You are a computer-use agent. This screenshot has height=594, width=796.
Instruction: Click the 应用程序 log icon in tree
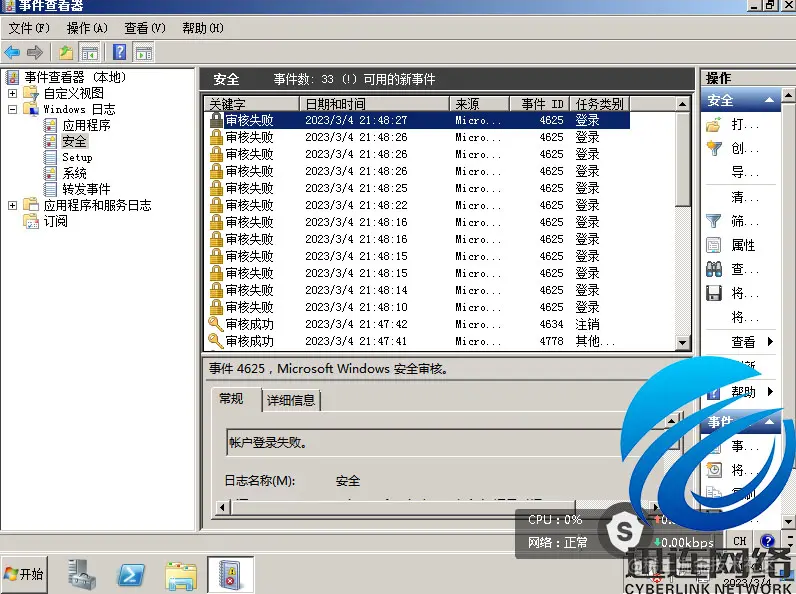(50, 125)
